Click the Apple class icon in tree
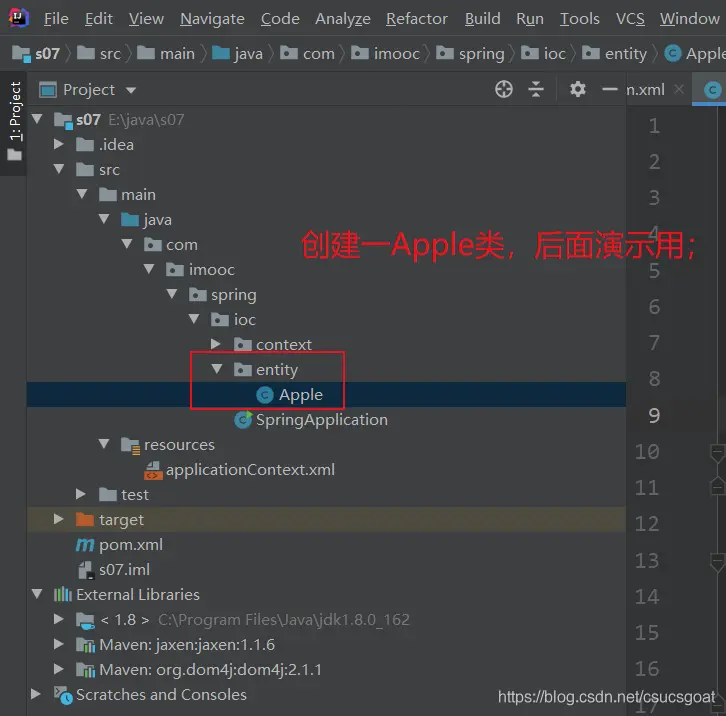The image size is (726, 716). (x=265, y=395)
